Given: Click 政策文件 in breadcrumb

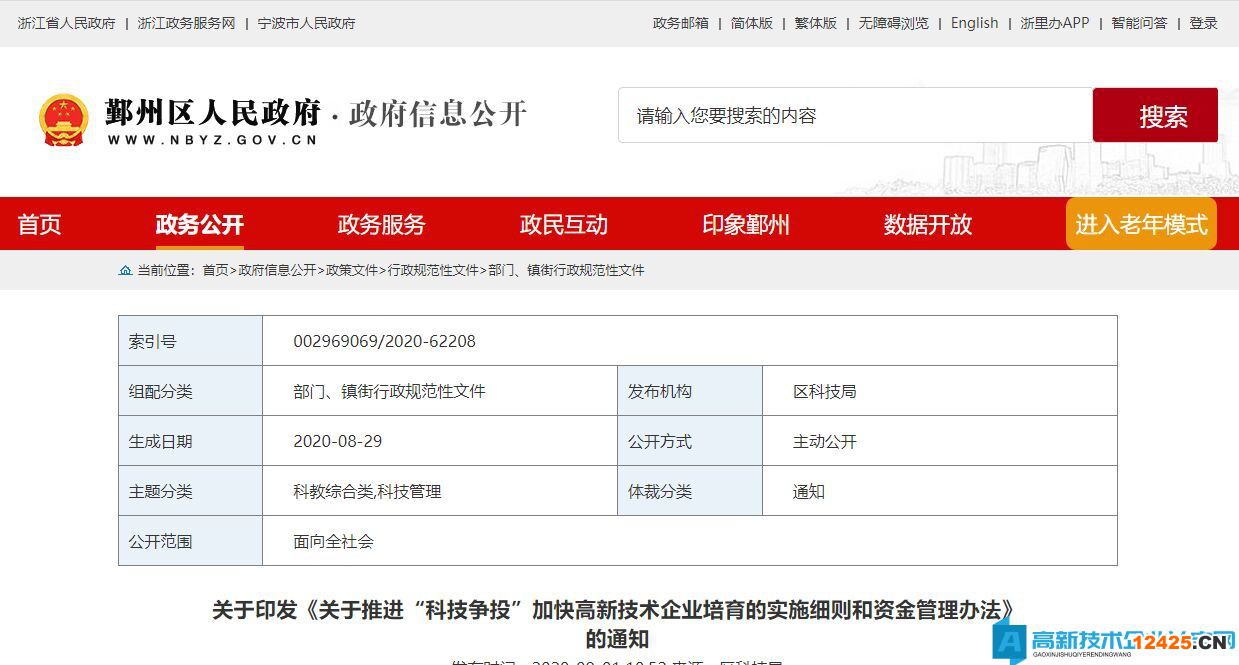Looking at the screenshot, I should 352,271.
